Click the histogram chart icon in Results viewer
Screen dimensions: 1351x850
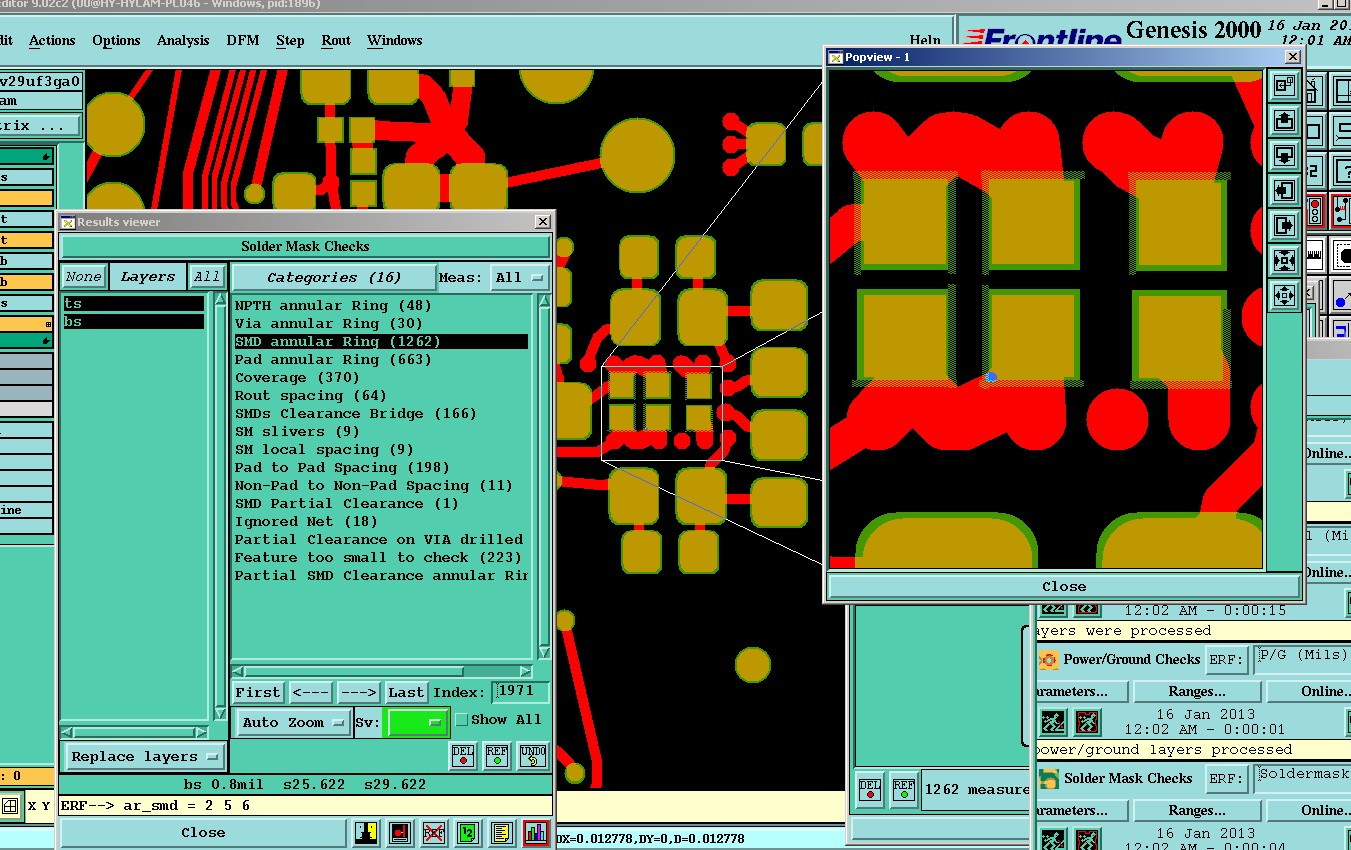[536, 832]
